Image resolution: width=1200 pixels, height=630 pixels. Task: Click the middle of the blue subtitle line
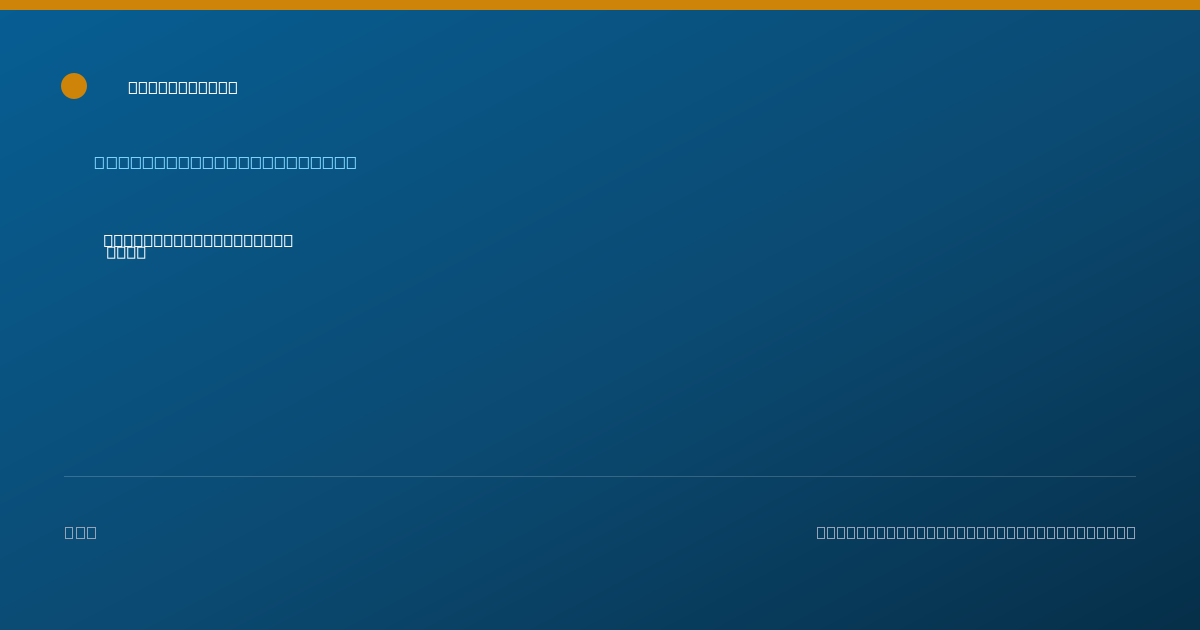point(225,162)
